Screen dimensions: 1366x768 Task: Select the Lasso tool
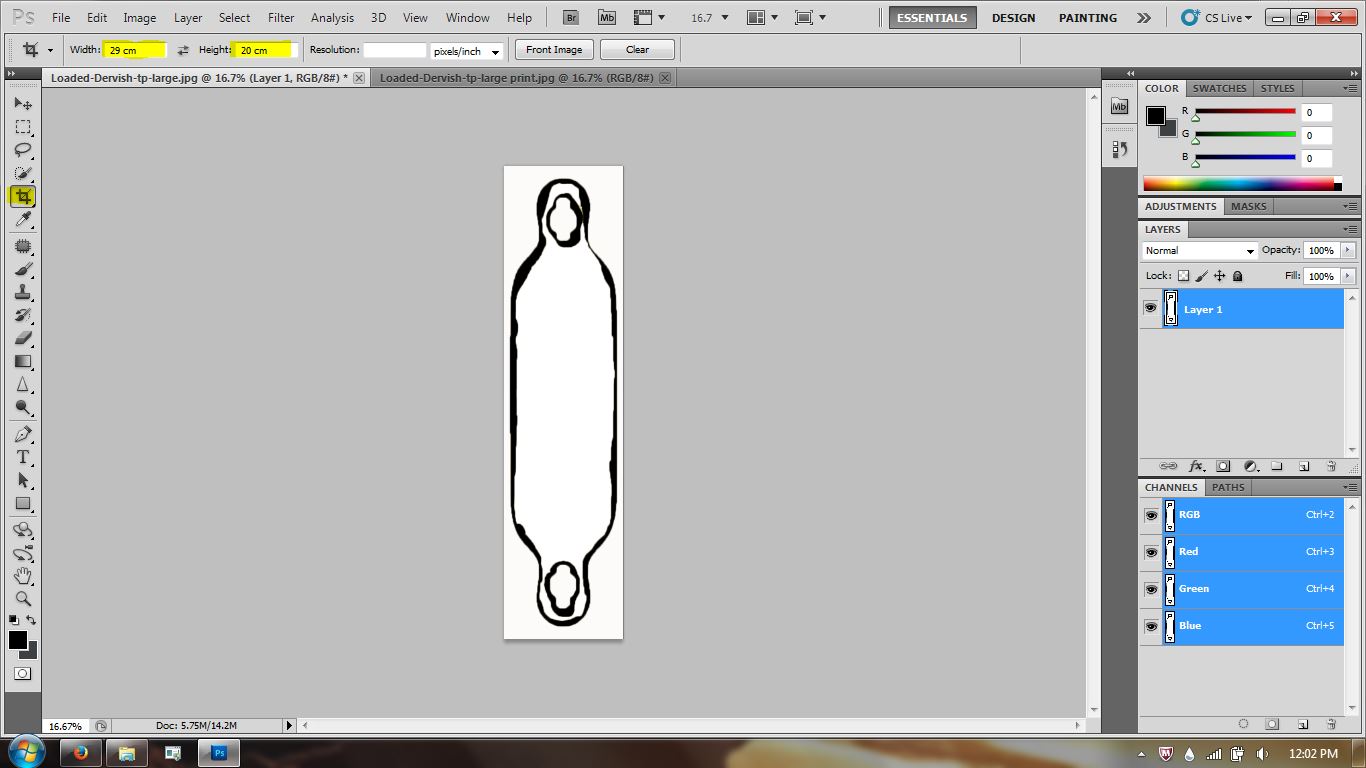click(x=22, y=150)
